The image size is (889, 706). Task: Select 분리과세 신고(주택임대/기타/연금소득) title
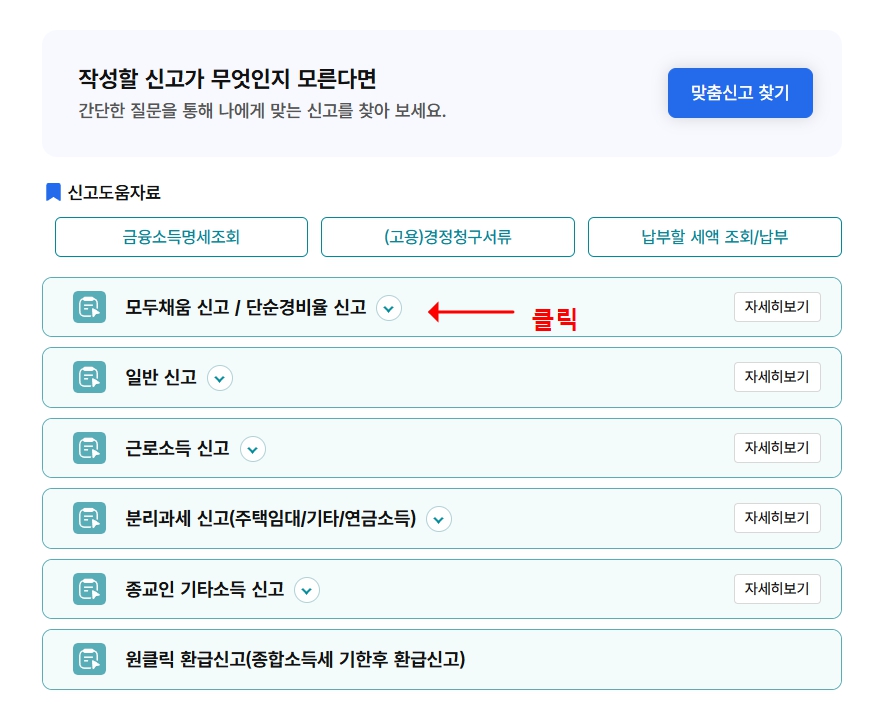click(270, 518)
